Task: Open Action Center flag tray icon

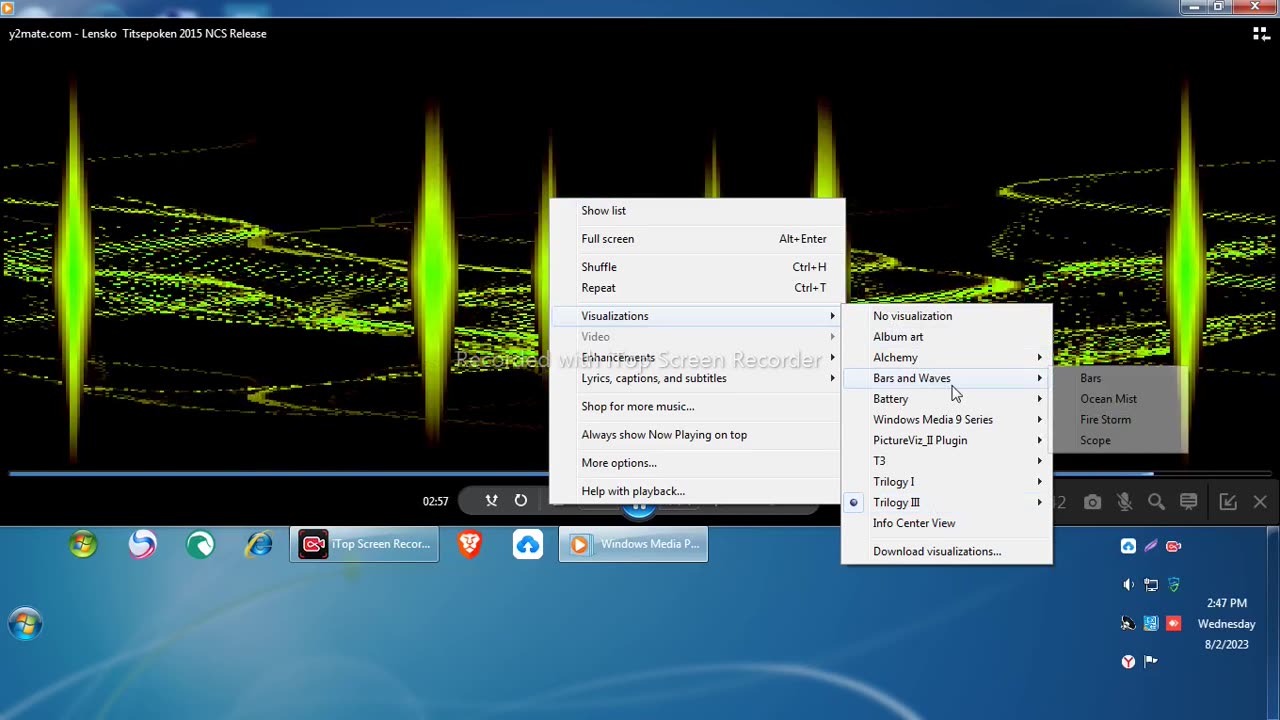Action: click(1151, 661)
